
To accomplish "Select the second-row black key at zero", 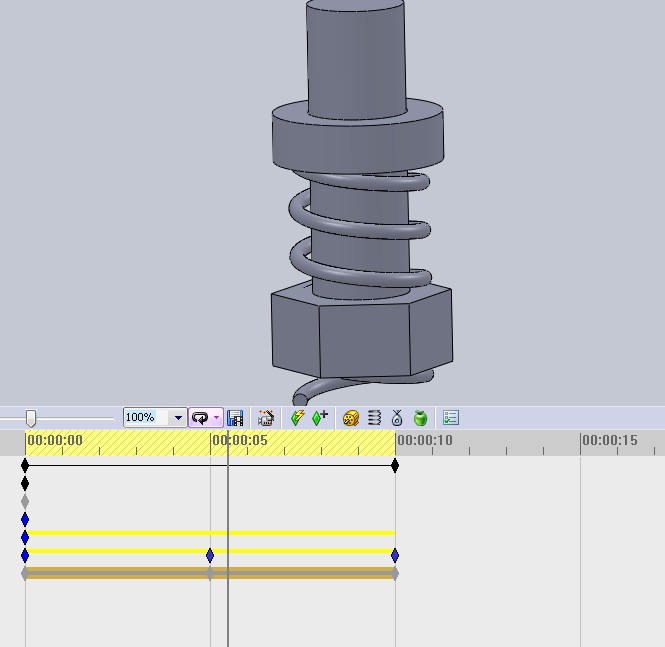I will [25, 483].
